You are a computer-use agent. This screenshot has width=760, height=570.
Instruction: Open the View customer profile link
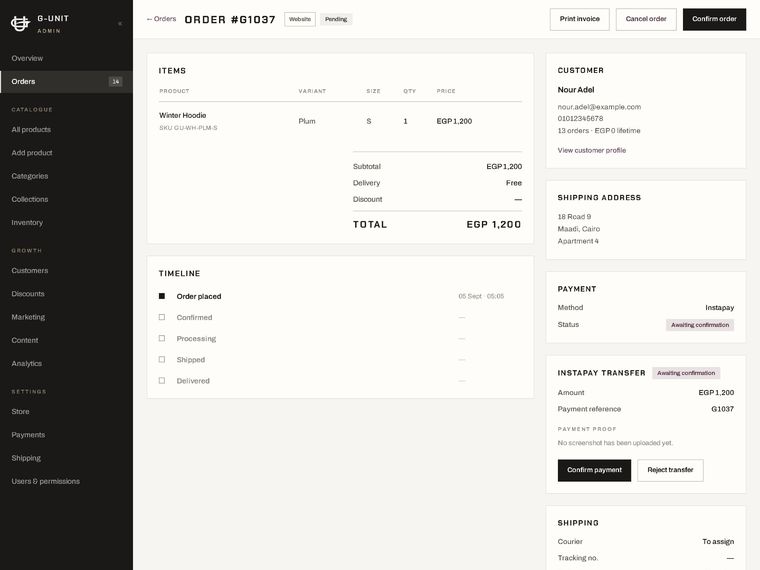[x=592, y=150]
